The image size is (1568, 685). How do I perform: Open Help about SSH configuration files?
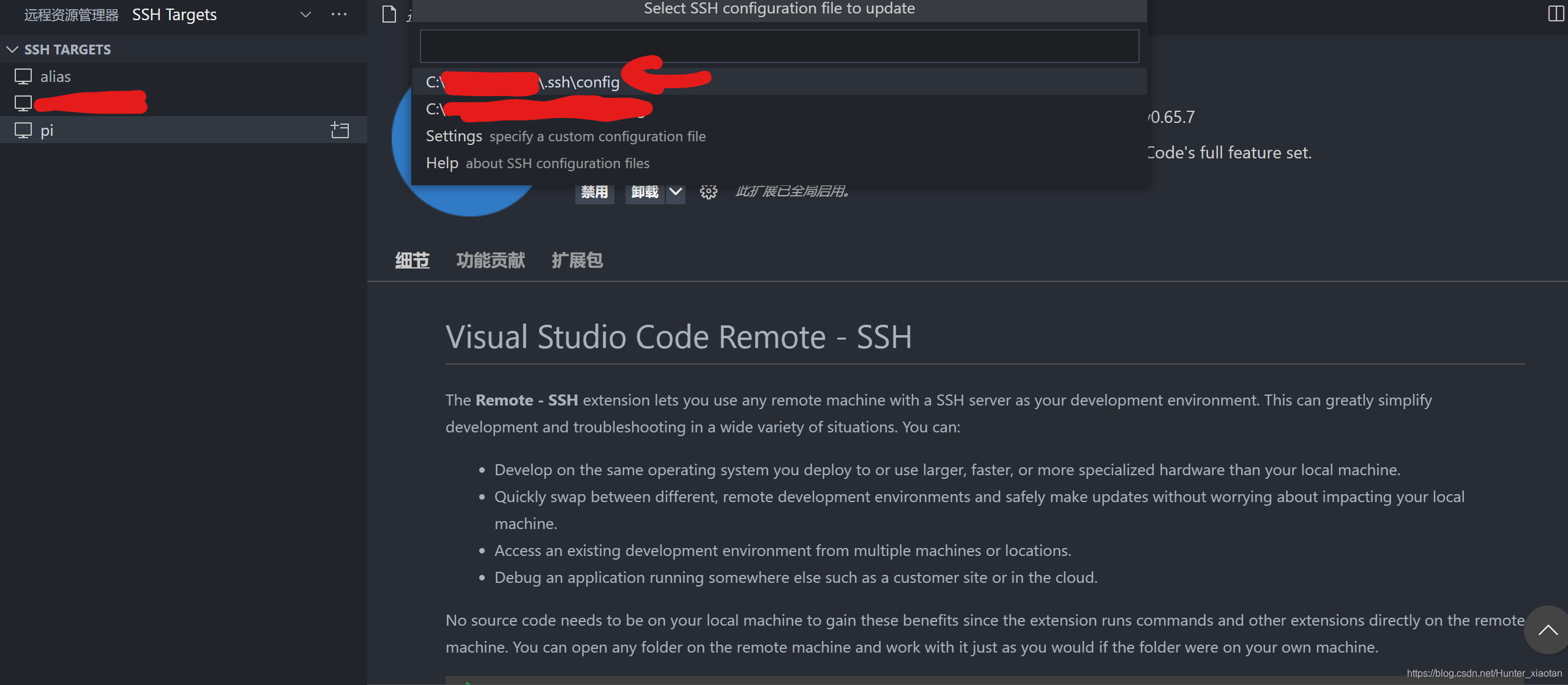tap(779, 163)
